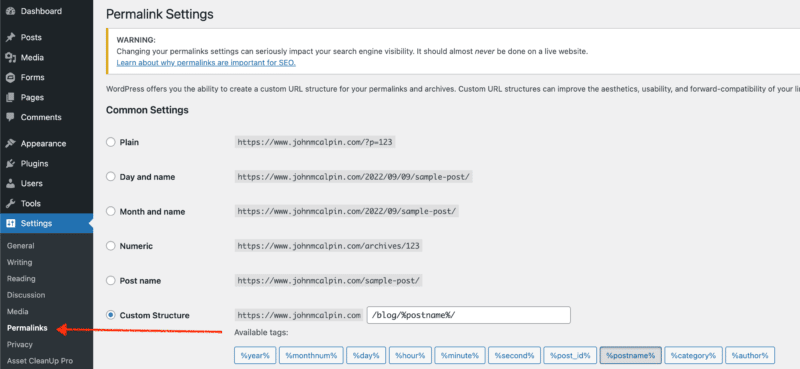Screen dimensions: 800x369
Task: Toggle the highlighted %postname% tag
Action: pyautogui.click(x=630, y=355)
